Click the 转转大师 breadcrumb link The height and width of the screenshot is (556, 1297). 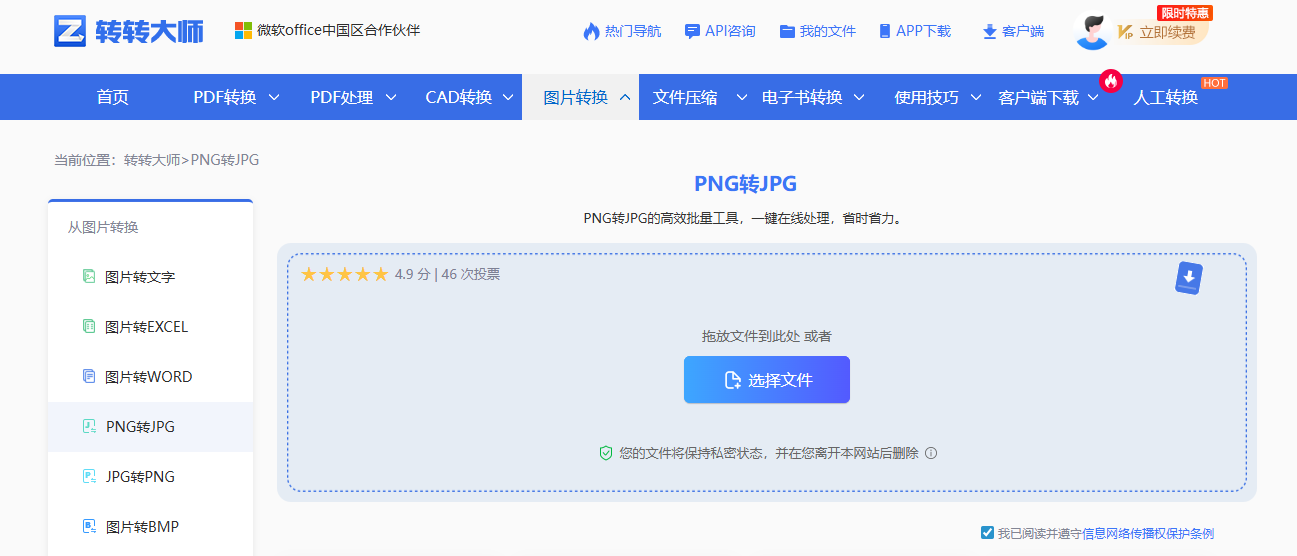tap(152, 159)
